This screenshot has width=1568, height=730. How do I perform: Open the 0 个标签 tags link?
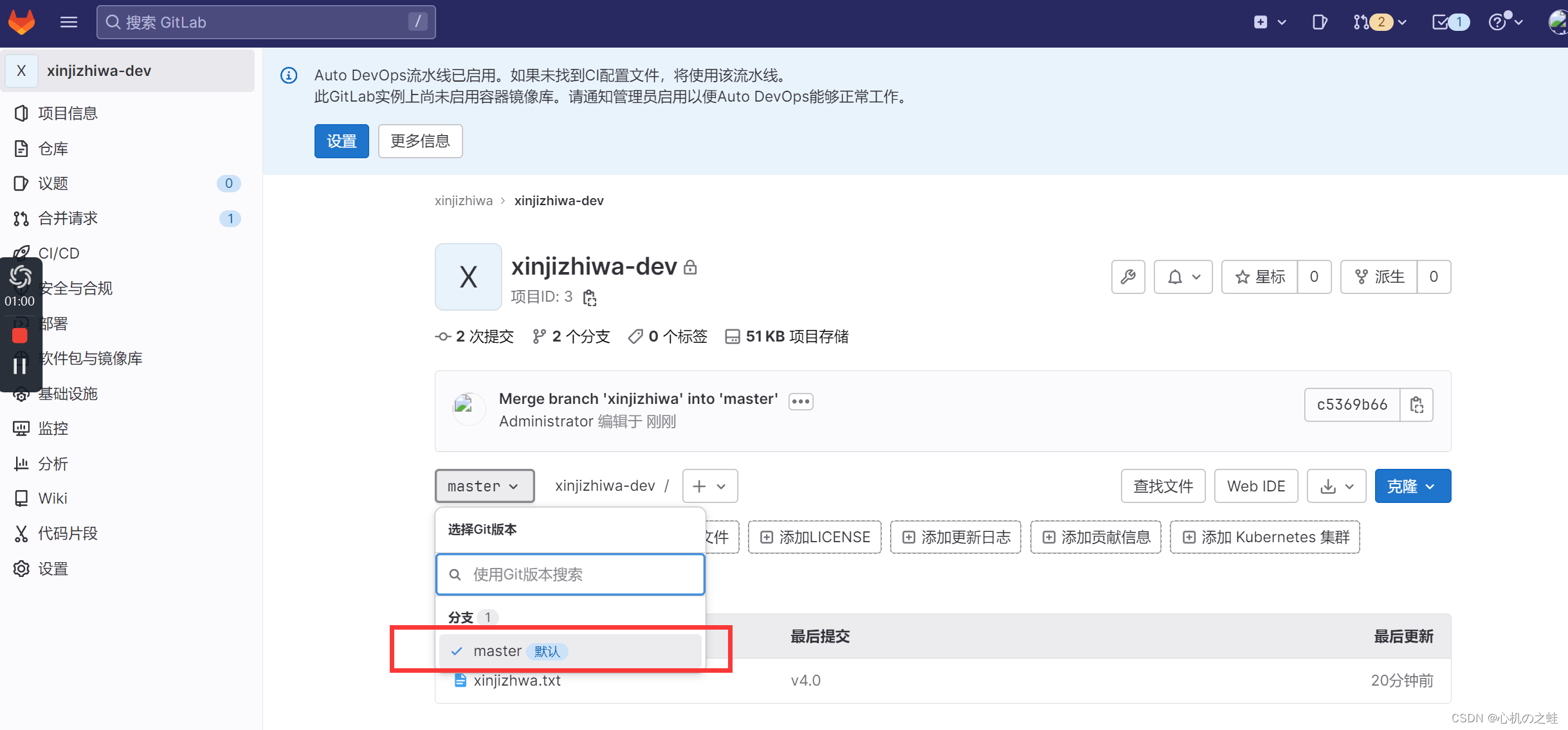coord(668,336)
